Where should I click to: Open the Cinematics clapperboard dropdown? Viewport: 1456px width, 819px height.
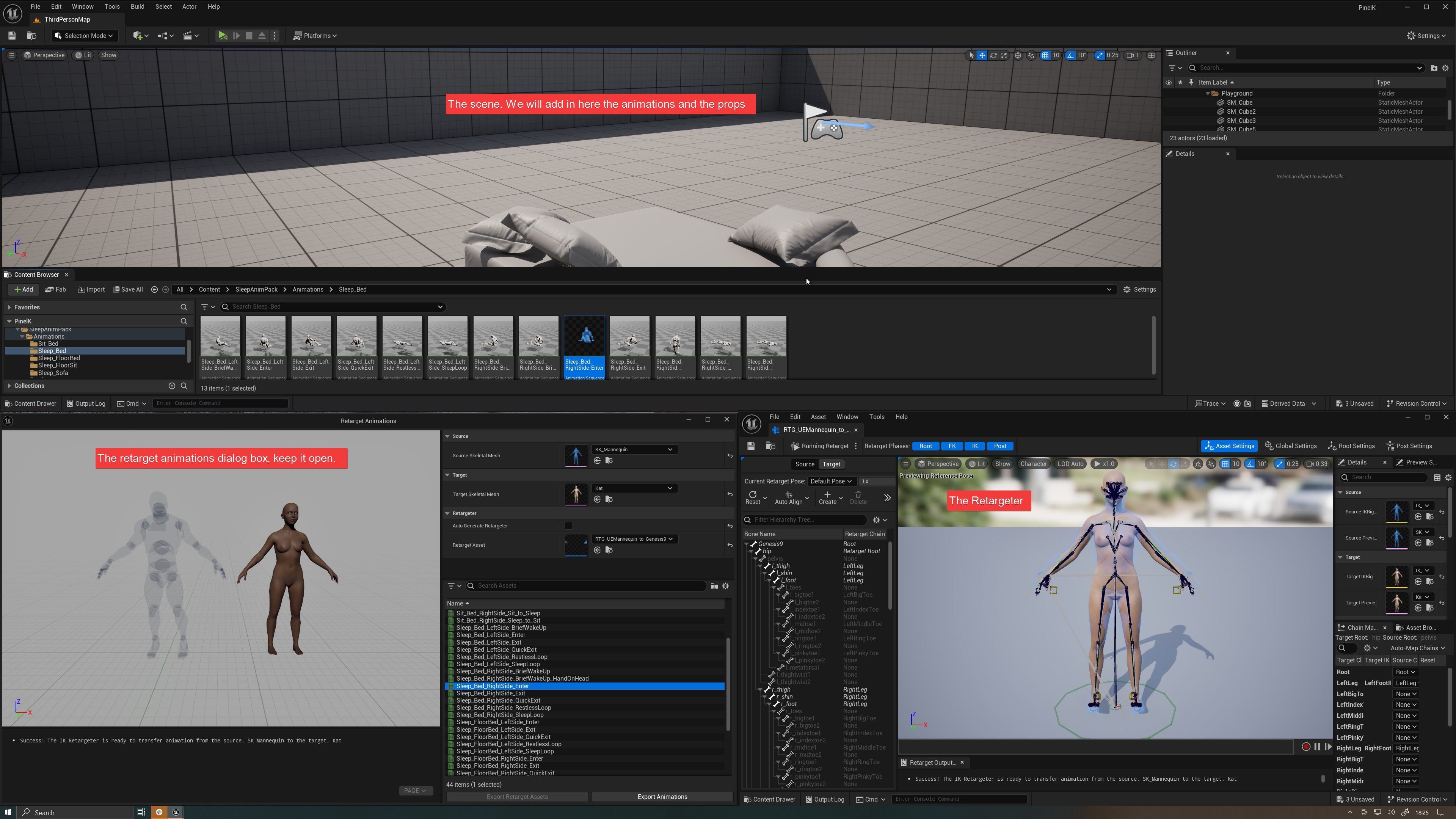191,36
